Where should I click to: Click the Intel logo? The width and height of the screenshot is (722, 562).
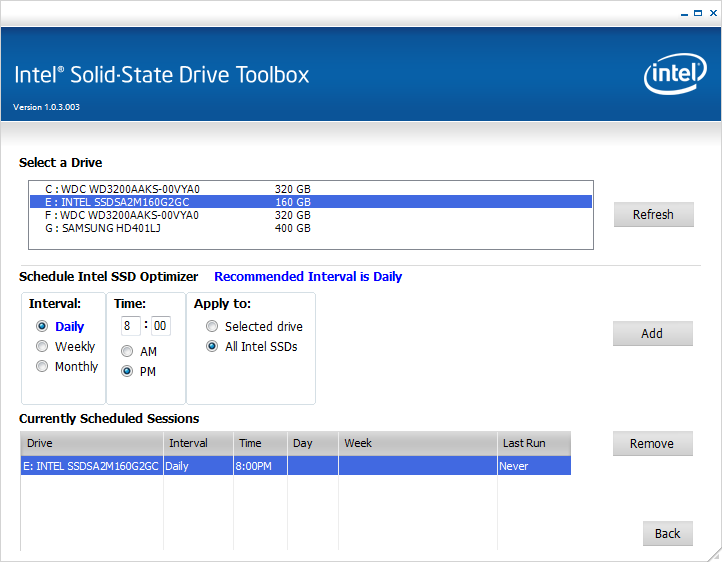click(675, 74)
